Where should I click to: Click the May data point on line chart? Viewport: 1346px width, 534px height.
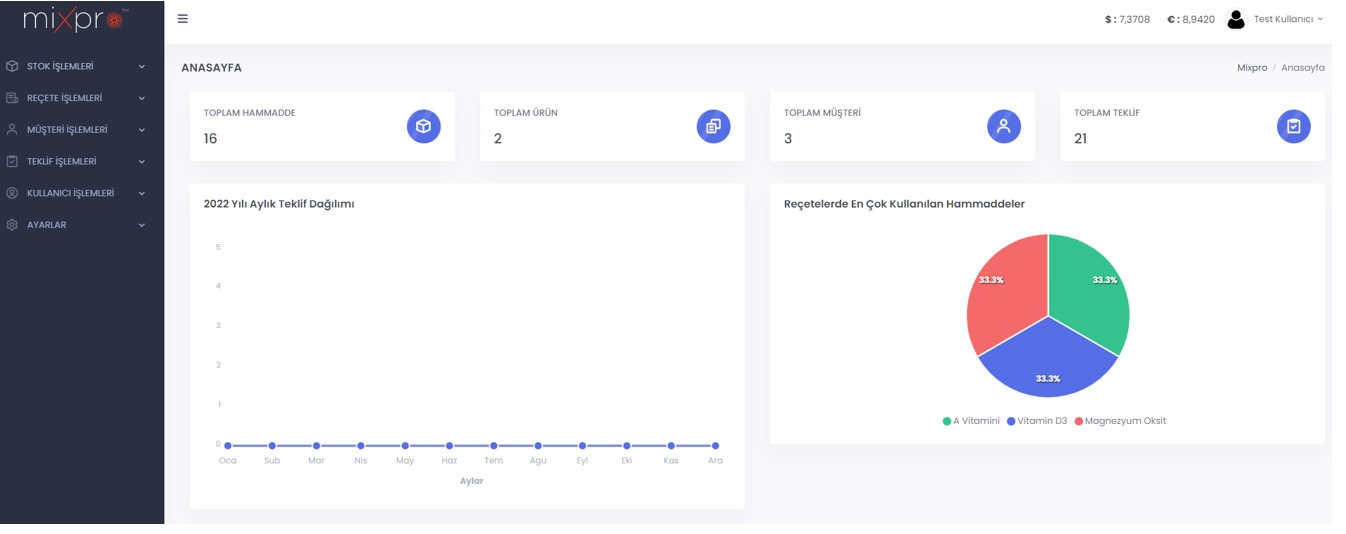click(x=405, y=446)
